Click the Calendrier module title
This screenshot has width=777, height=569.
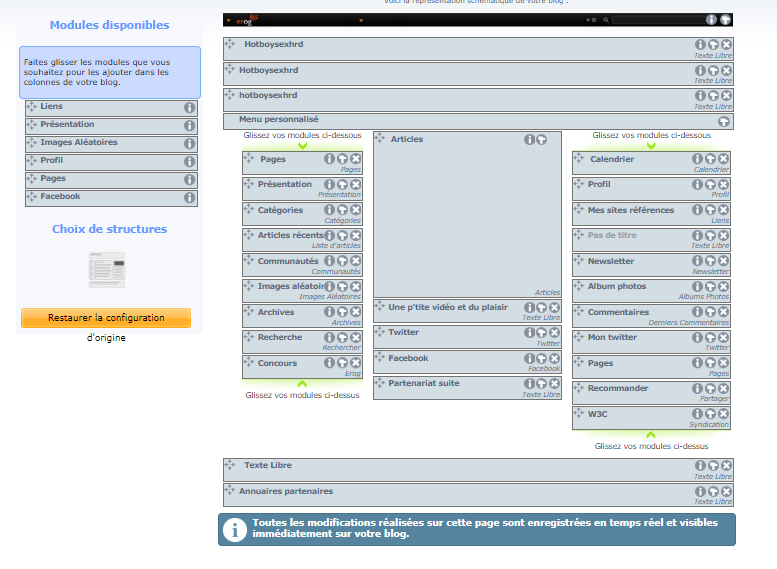click(x=612, y=159)
